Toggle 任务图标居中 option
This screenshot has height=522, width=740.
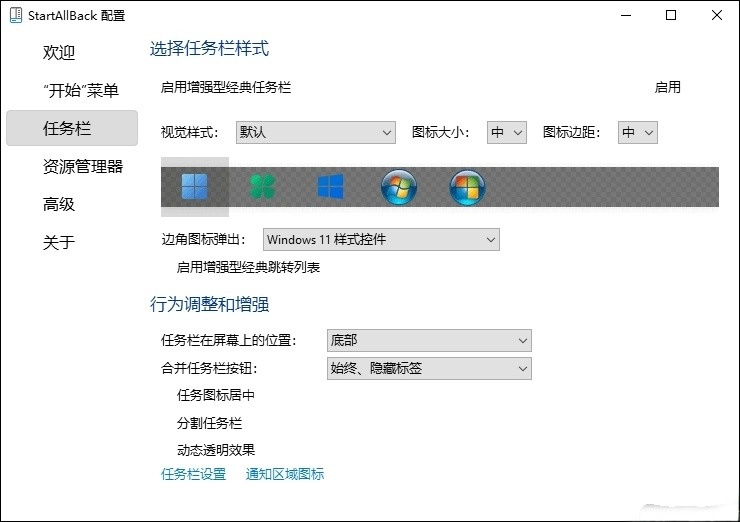click(x=216, y=395)
